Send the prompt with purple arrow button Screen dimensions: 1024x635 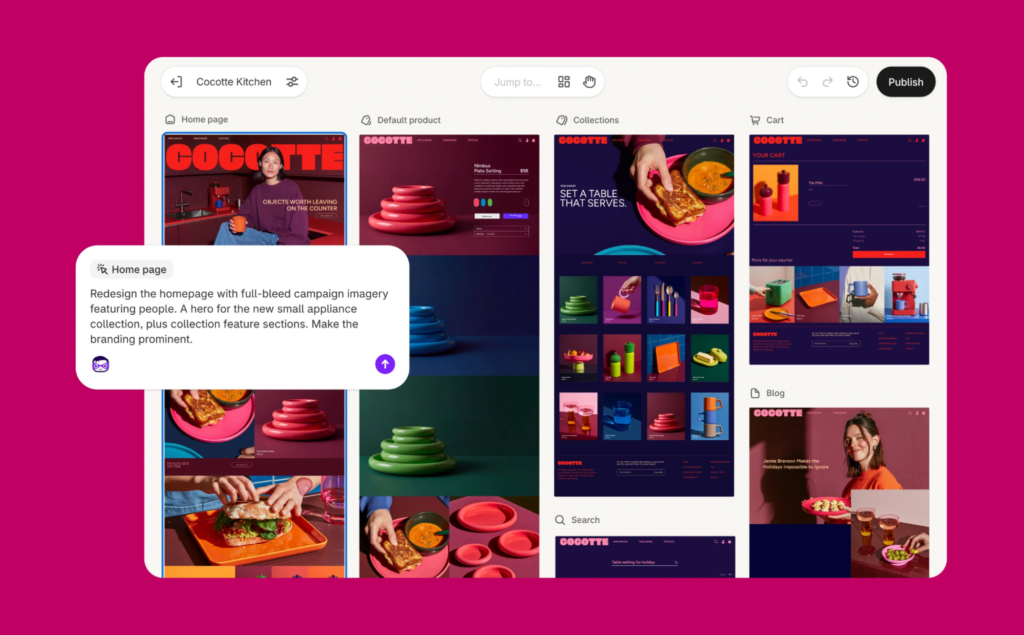pos(385,364)
